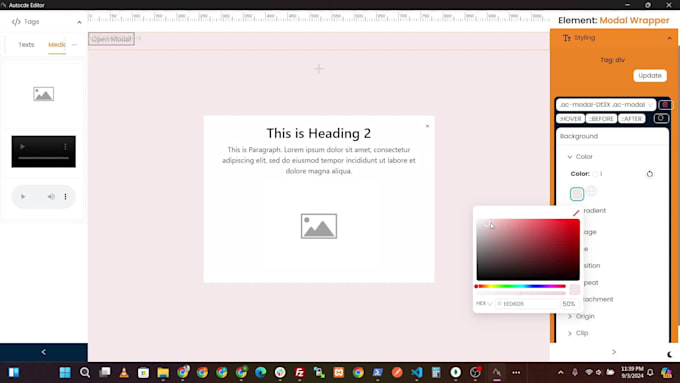Pick a shade in the saturation square
Screen dimensions: 680x383
528,249
